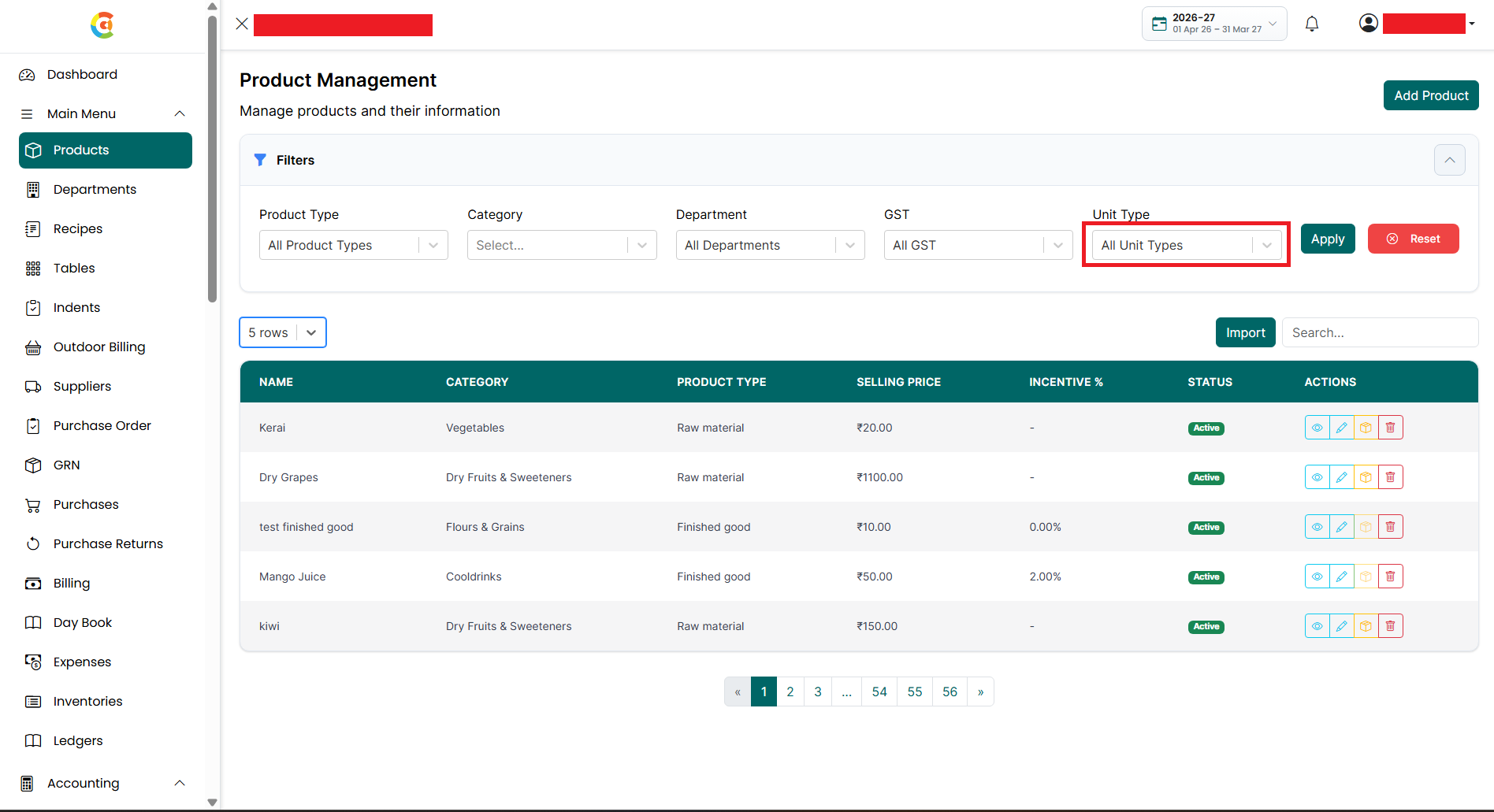The width and height of the screenshot is (1494, 812).
Task: Change the 5 rows page size
Action: click(283, 332)
